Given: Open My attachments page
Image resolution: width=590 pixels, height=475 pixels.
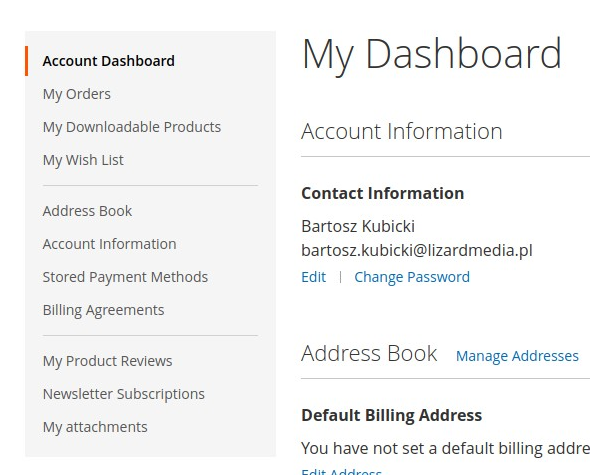Looking at the screenshot, I should tap(95, 427).
